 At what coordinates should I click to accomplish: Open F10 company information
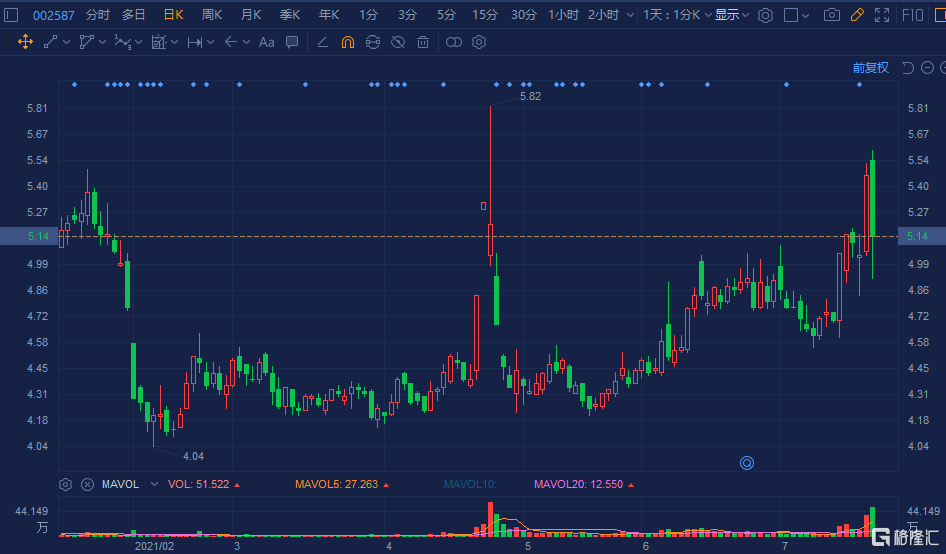(912, 14)
